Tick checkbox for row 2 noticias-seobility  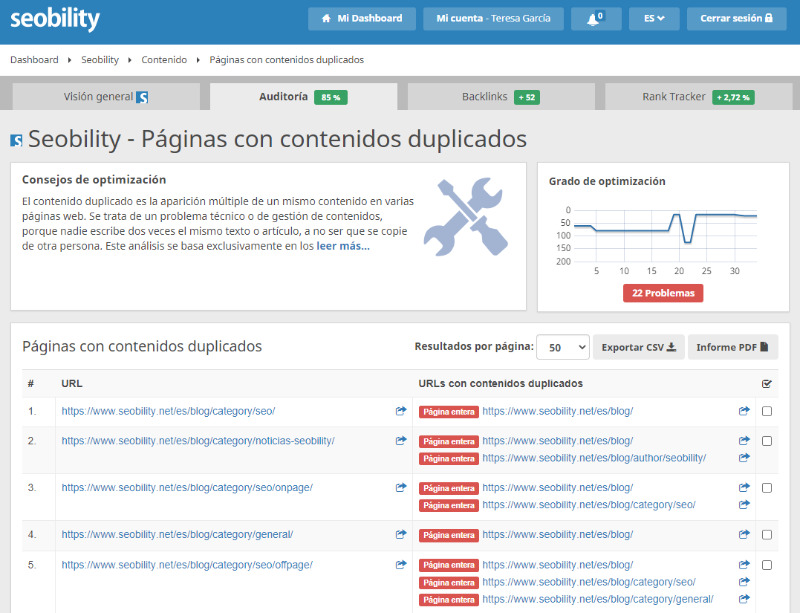click(x=767, y=441)
